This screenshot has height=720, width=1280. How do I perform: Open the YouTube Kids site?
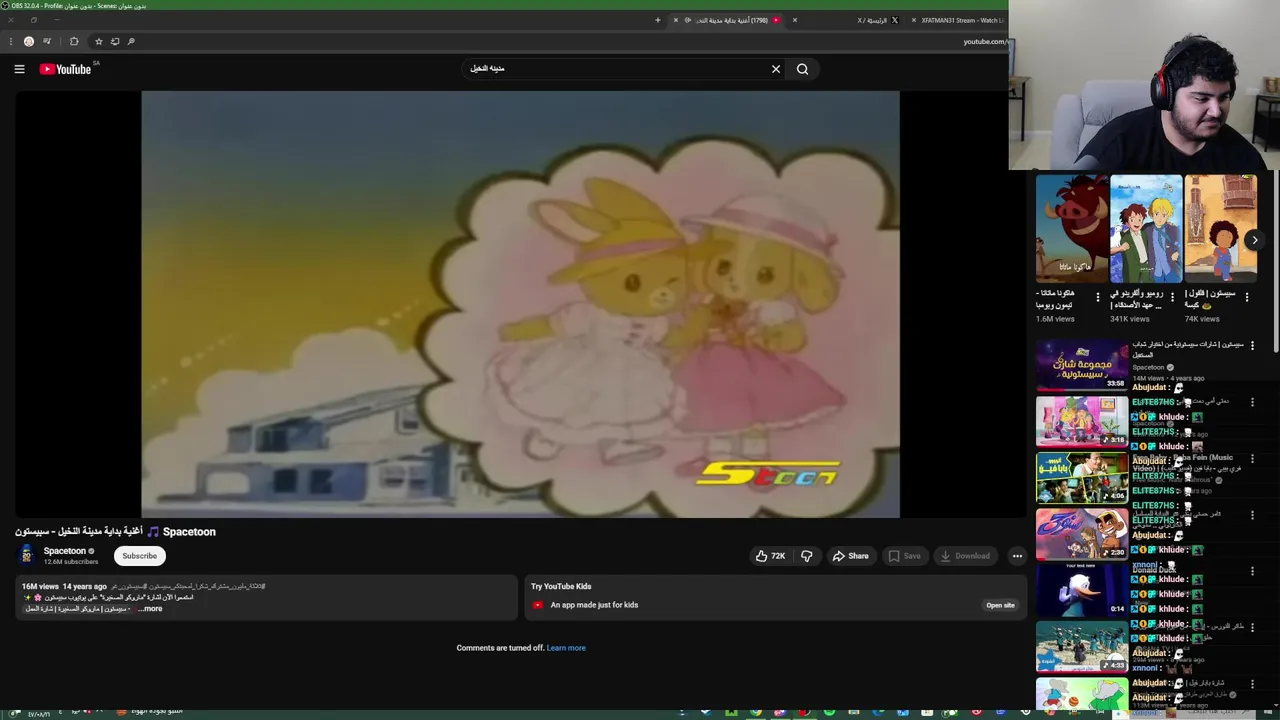(1000, 605)
